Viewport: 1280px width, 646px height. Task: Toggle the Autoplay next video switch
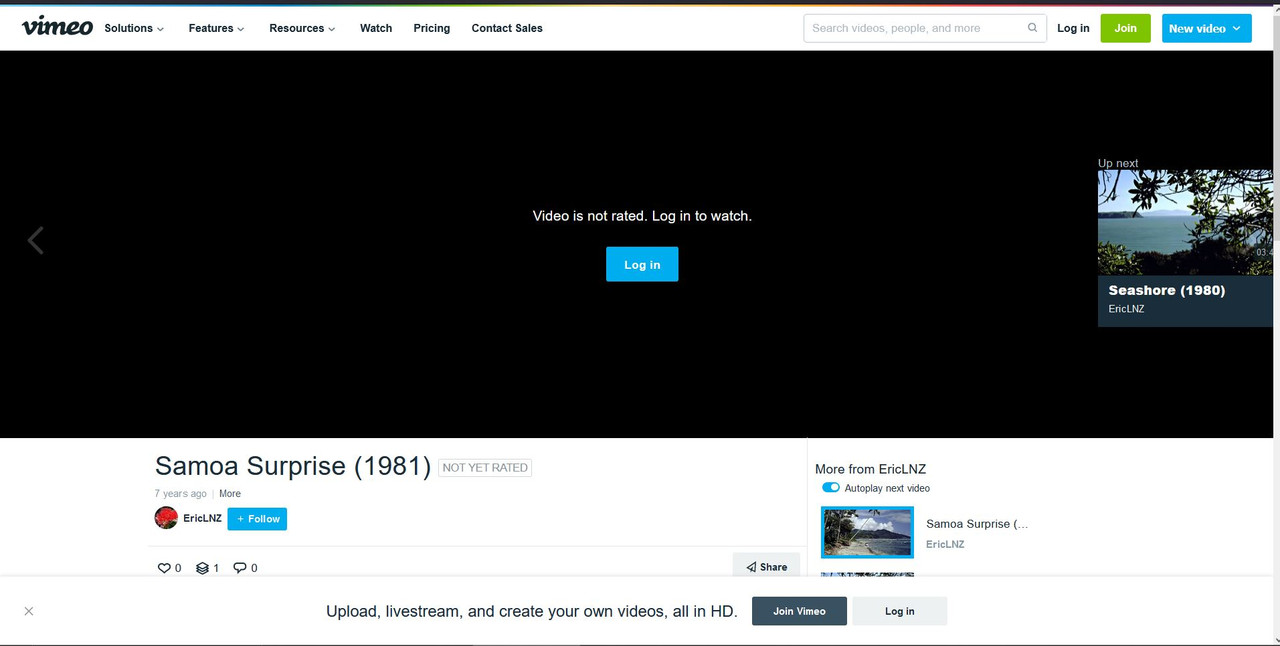click(831, 488)
